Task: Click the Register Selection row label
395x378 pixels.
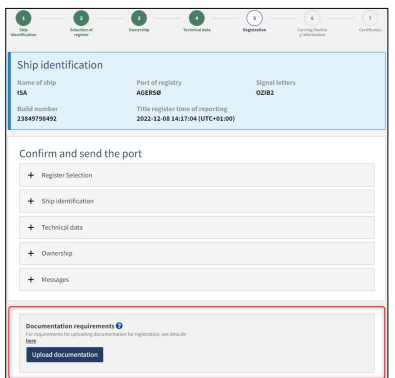Action: pos(67,175)
